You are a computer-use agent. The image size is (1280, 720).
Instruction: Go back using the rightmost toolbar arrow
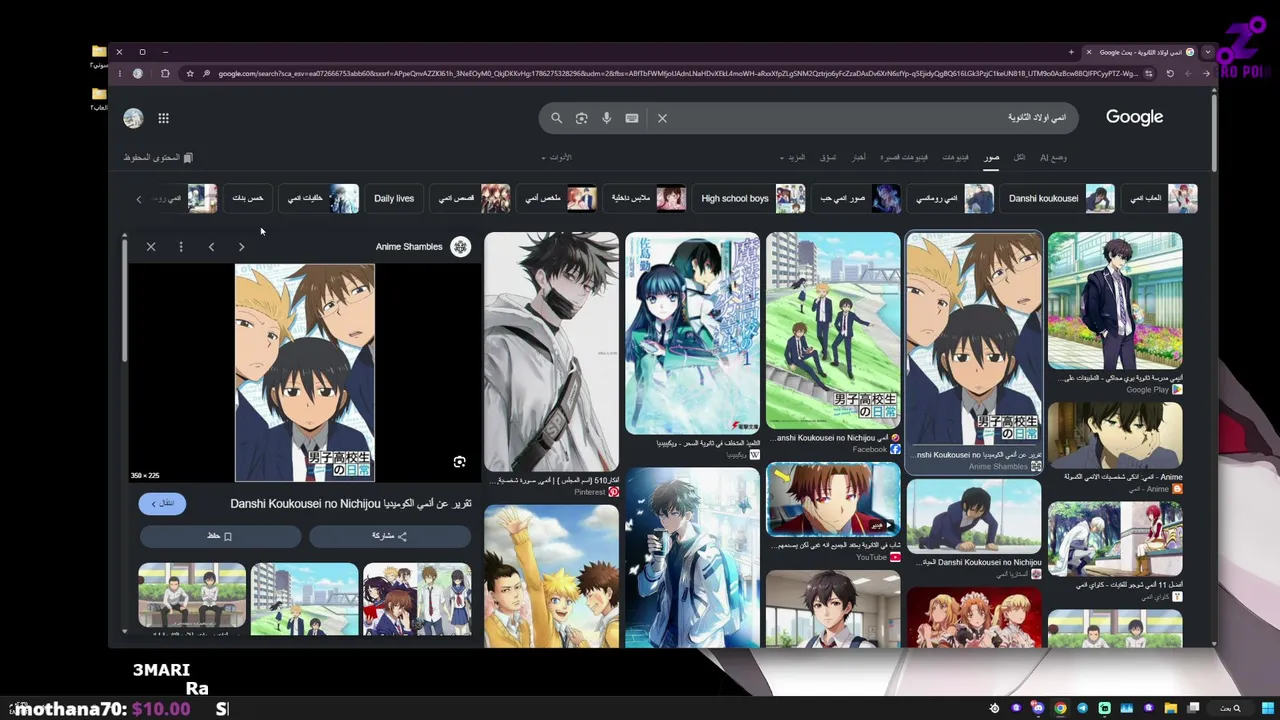pos(1207,73)
